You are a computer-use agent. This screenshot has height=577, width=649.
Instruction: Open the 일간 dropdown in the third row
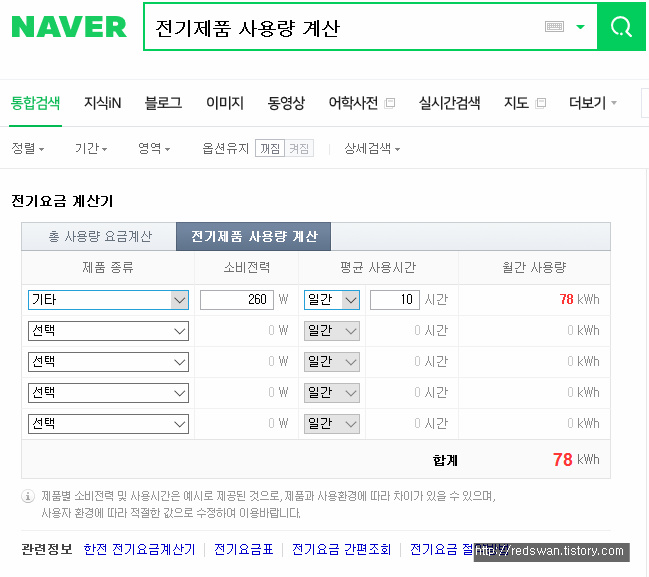click(x=332, y=362)
